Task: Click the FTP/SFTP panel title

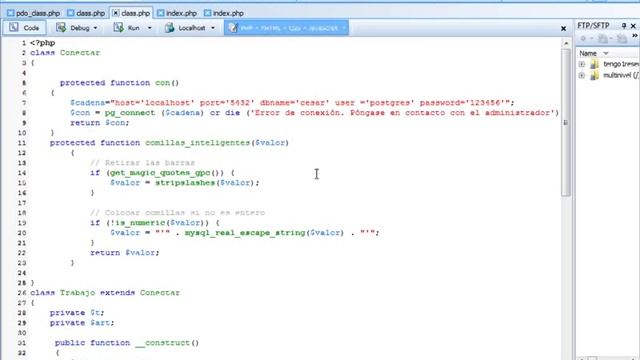Action: 593,26
